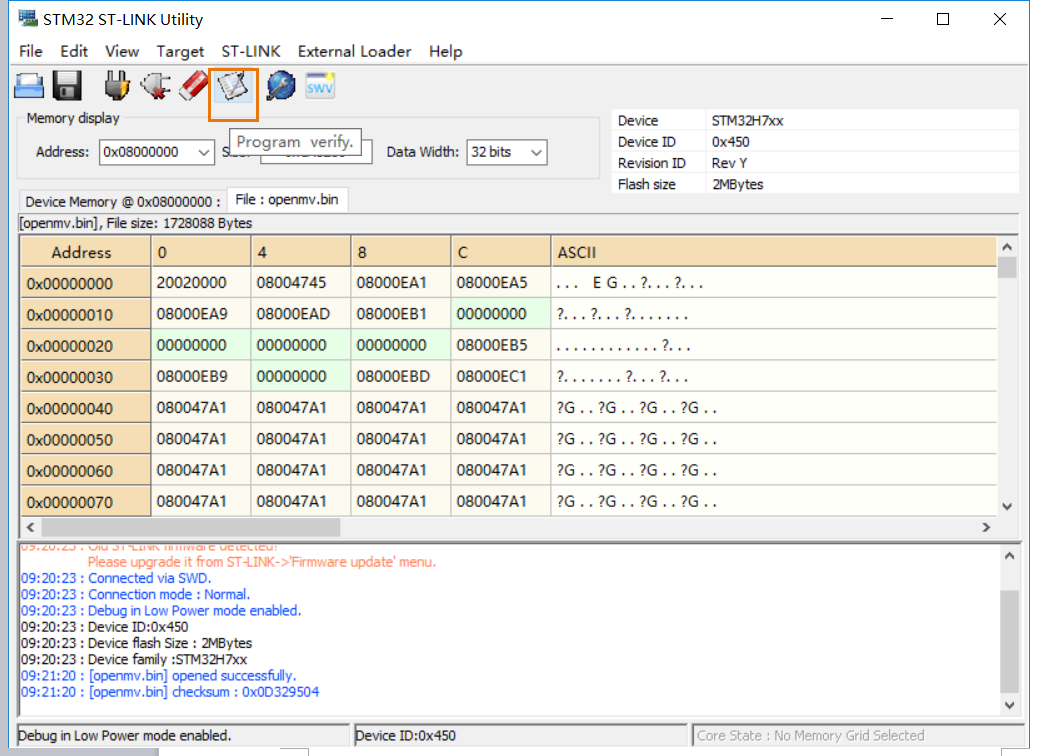This screenshot has width=1038, height=756.
Task: Click the C column header
Action: pyautogui.click(x=500, y=252)
